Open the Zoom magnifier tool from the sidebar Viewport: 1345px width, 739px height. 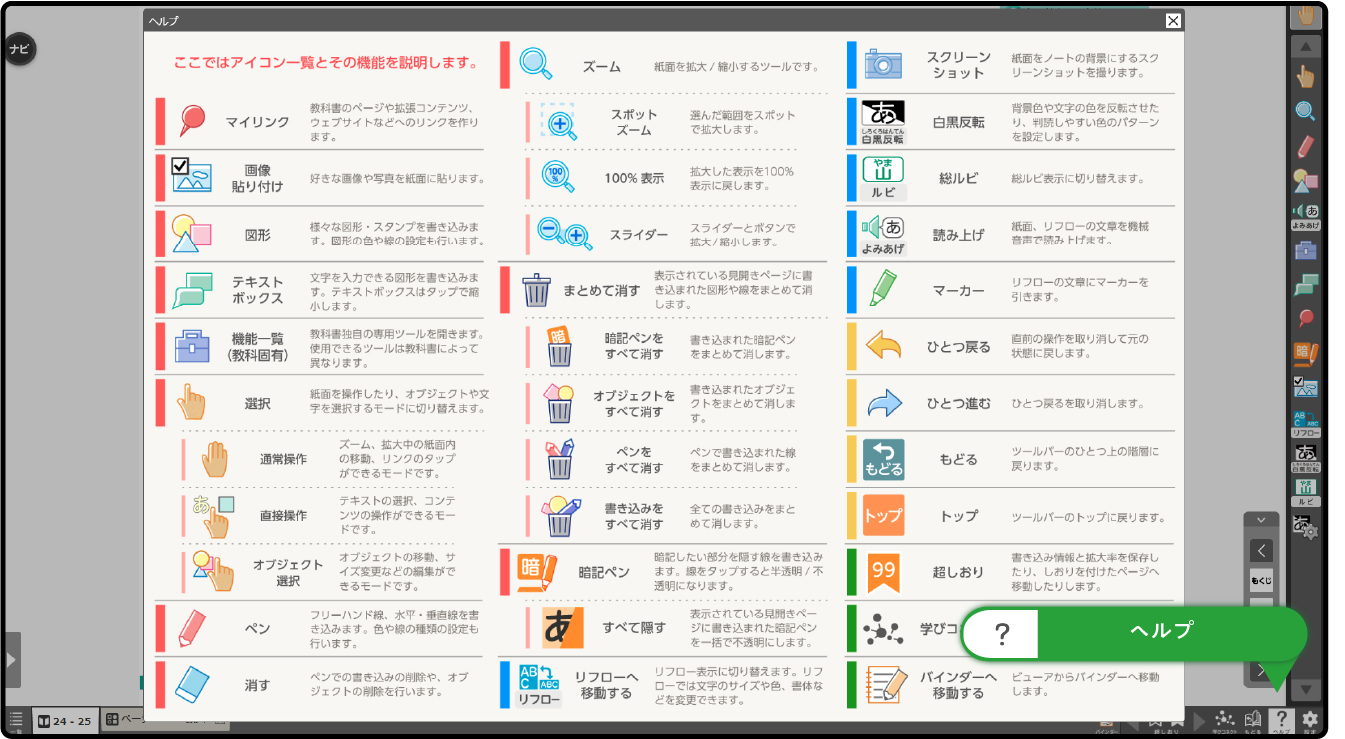point(1305,110)
